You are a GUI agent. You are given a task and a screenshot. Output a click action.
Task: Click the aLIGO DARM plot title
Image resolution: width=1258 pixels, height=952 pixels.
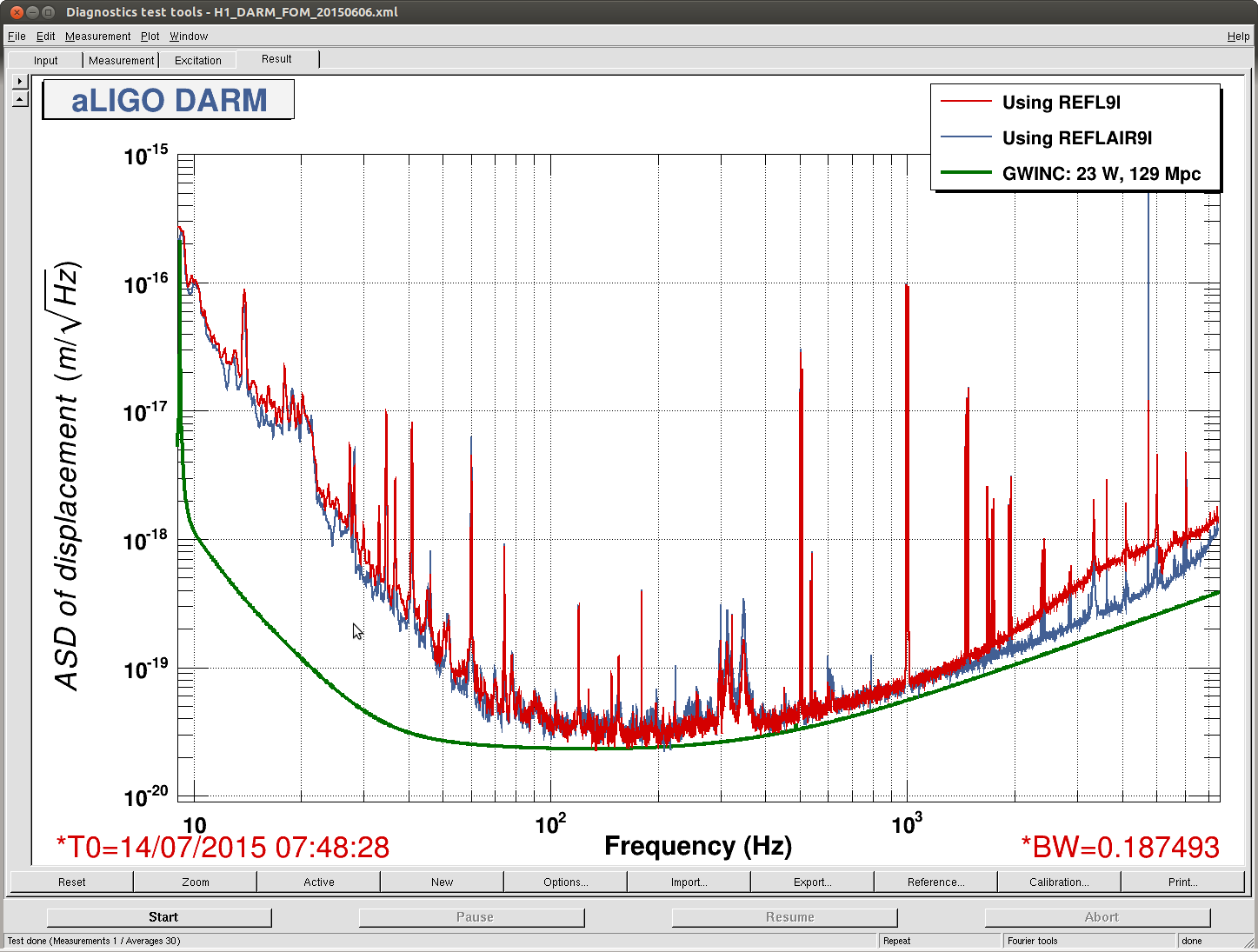click(169, 100)
